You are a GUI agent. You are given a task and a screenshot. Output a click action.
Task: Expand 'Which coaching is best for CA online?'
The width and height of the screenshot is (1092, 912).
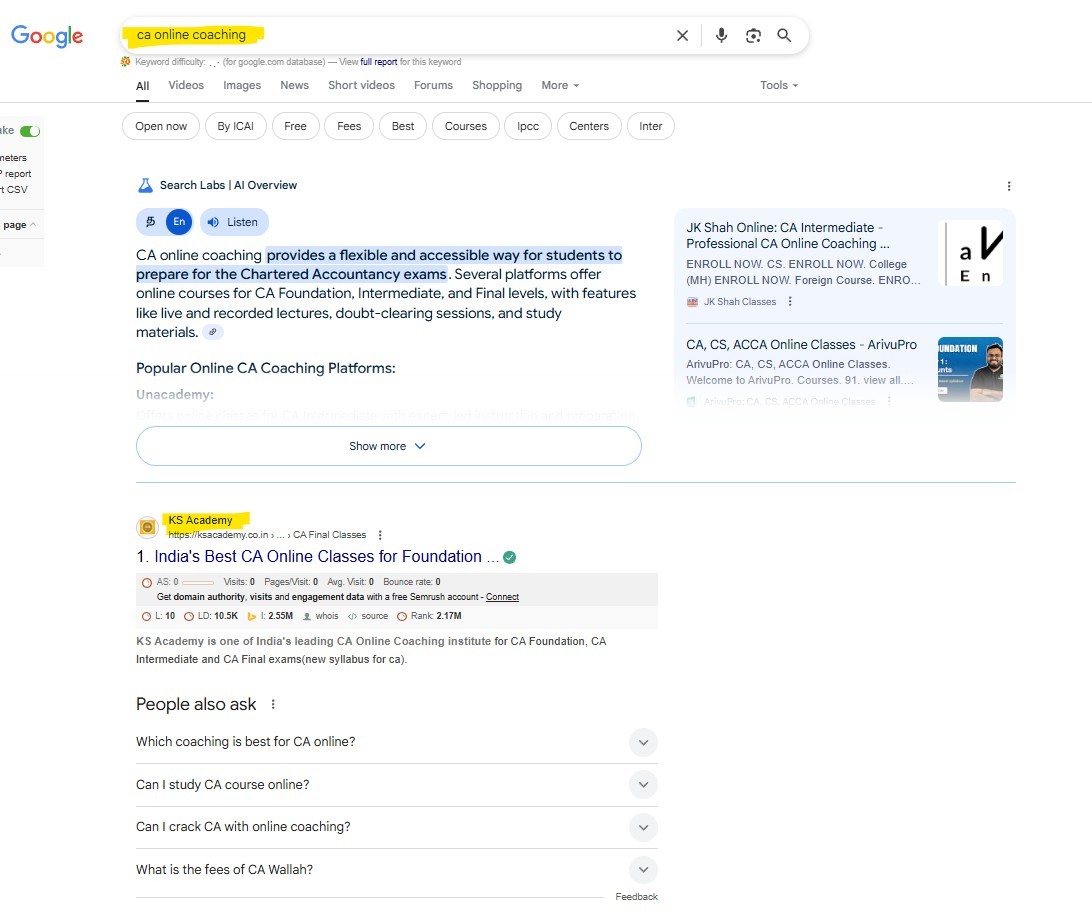coord(644,742)
